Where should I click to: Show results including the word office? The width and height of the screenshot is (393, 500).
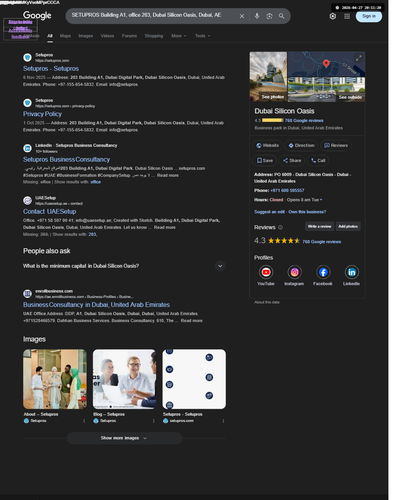[x=95, y=182]
